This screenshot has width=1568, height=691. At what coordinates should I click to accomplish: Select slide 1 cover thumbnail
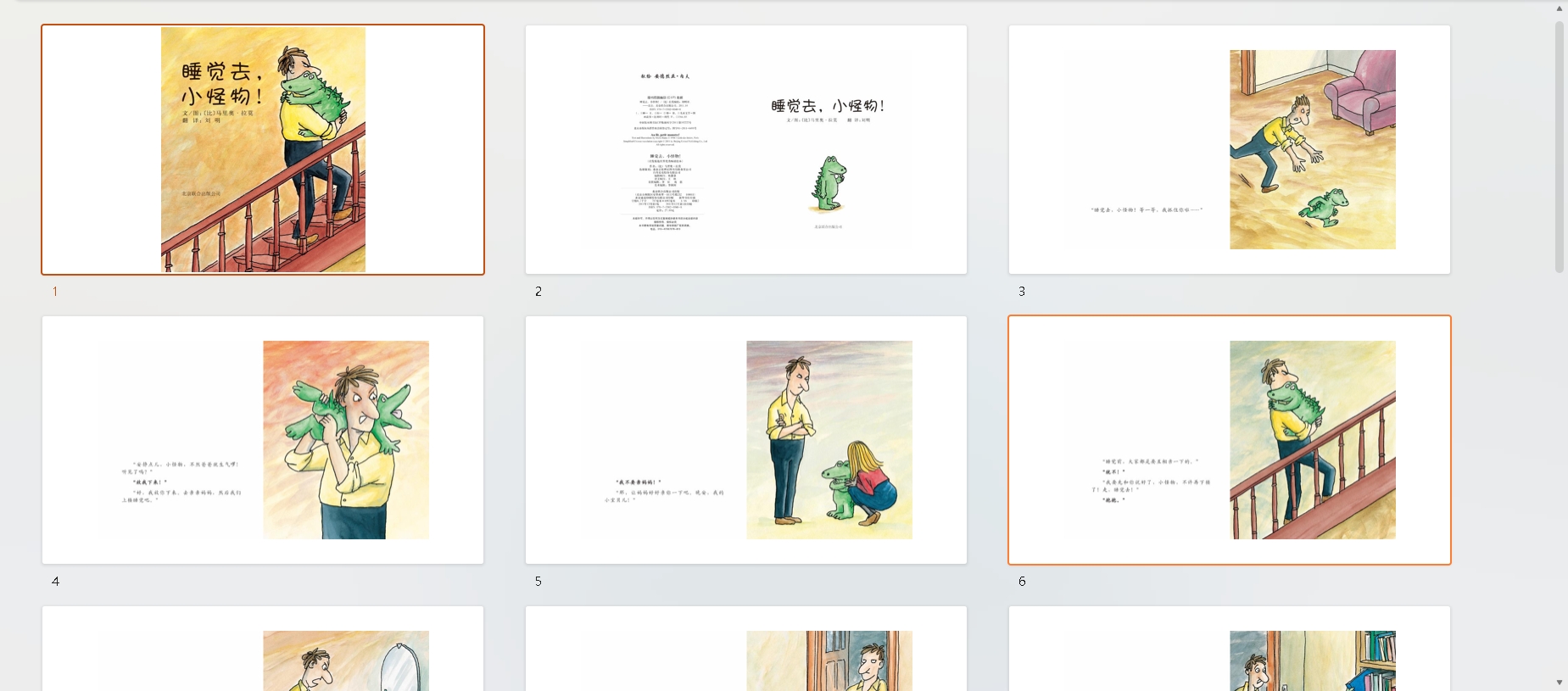click(263, 149)
